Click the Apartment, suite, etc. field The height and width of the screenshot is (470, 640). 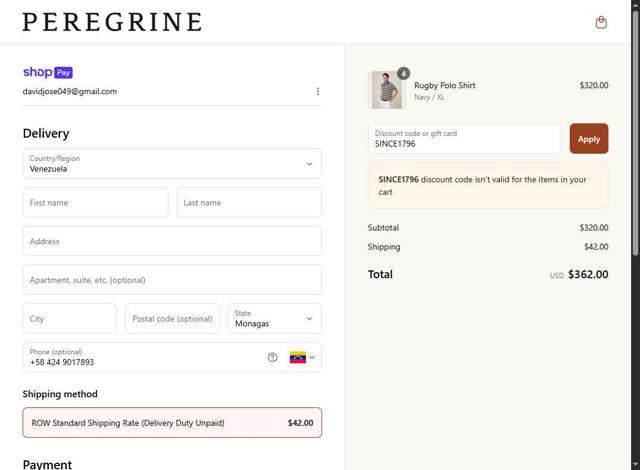[172, 280]
